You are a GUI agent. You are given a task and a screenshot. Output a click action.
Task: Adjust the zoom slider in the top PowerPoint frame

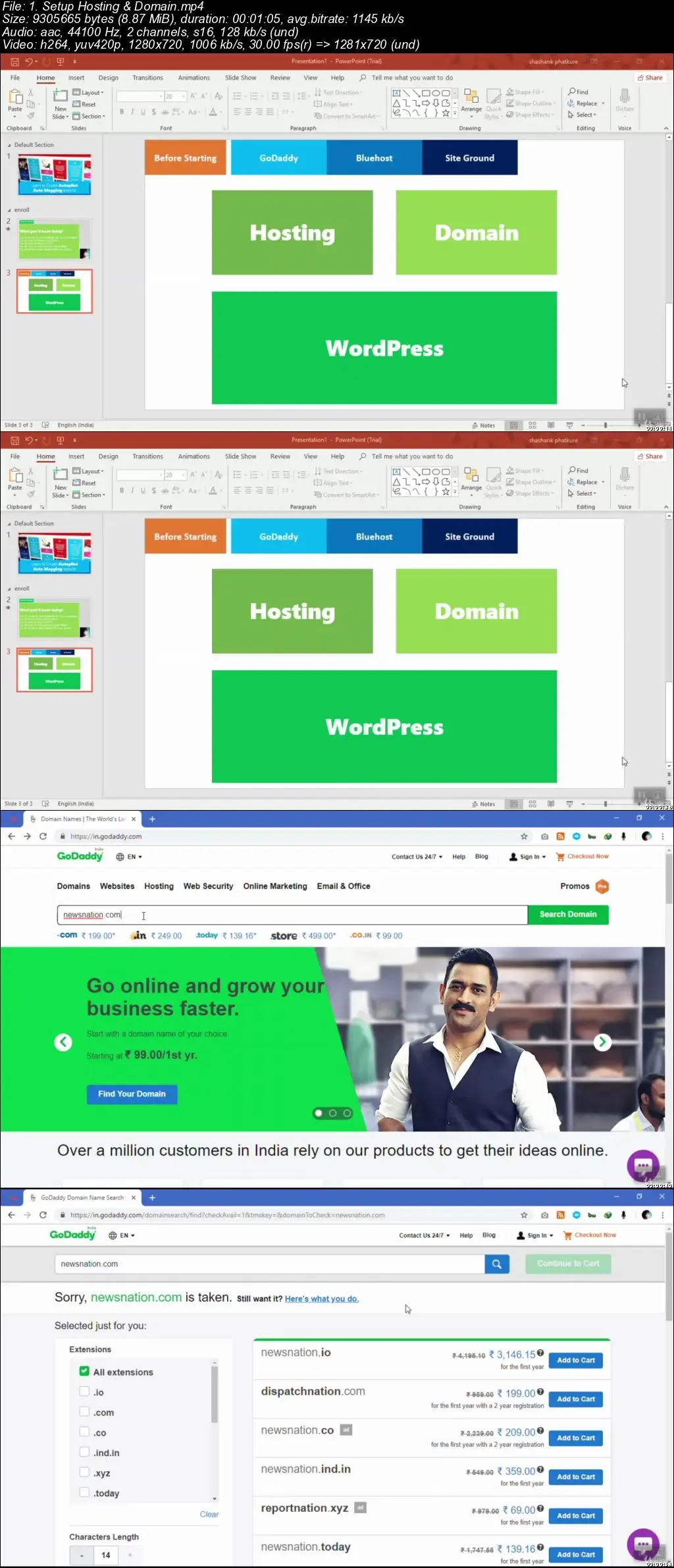pyautogui.click(x=606, y=425)
